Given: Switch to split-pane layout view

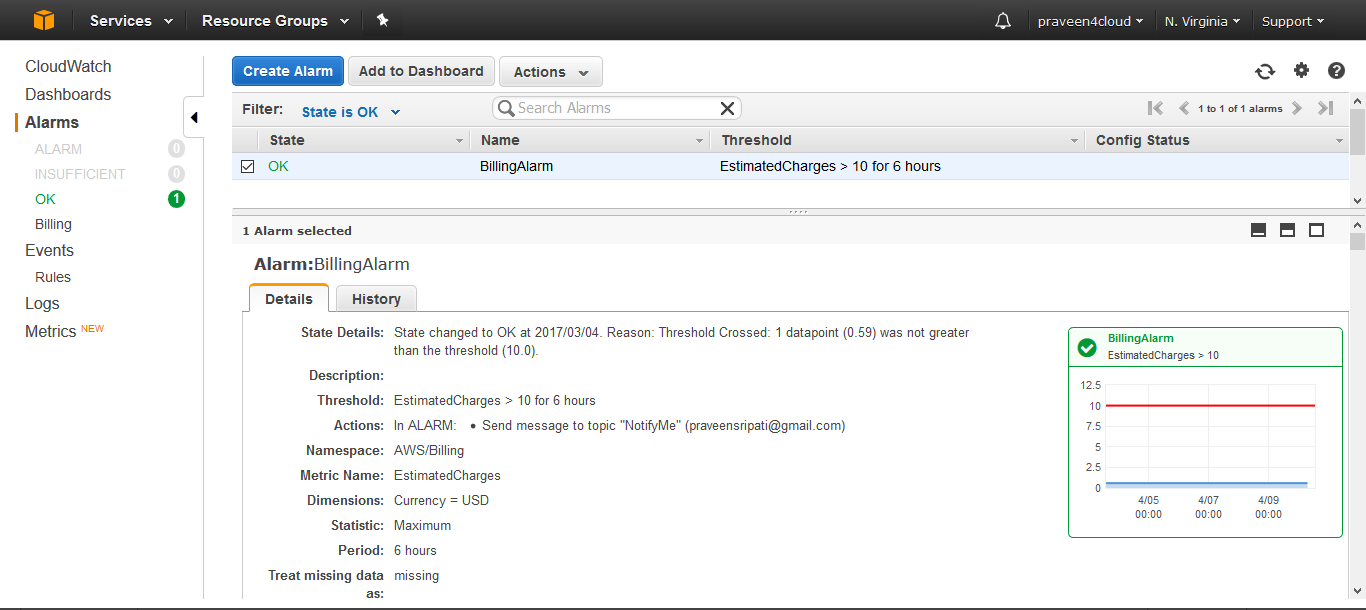Looking at the screenshot, I should tap(1287, 229).
